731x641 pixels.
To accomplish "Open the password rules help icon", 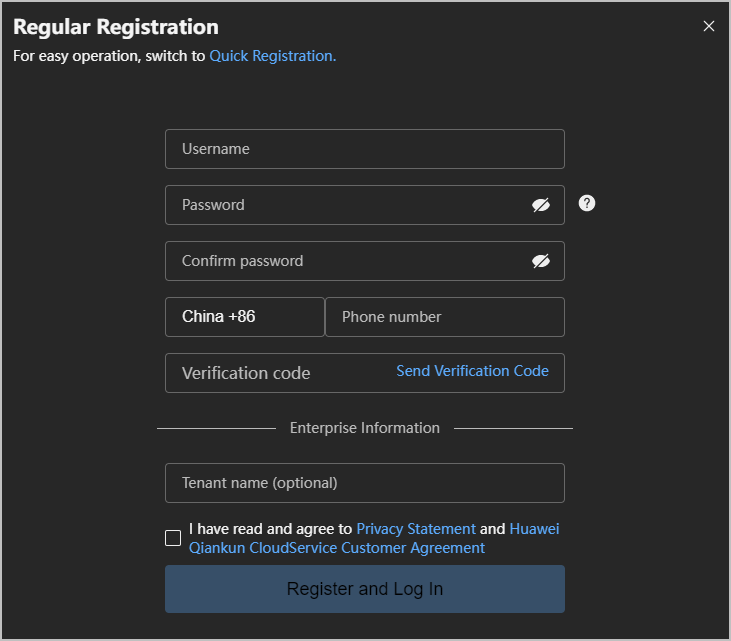I will point(586,203).
